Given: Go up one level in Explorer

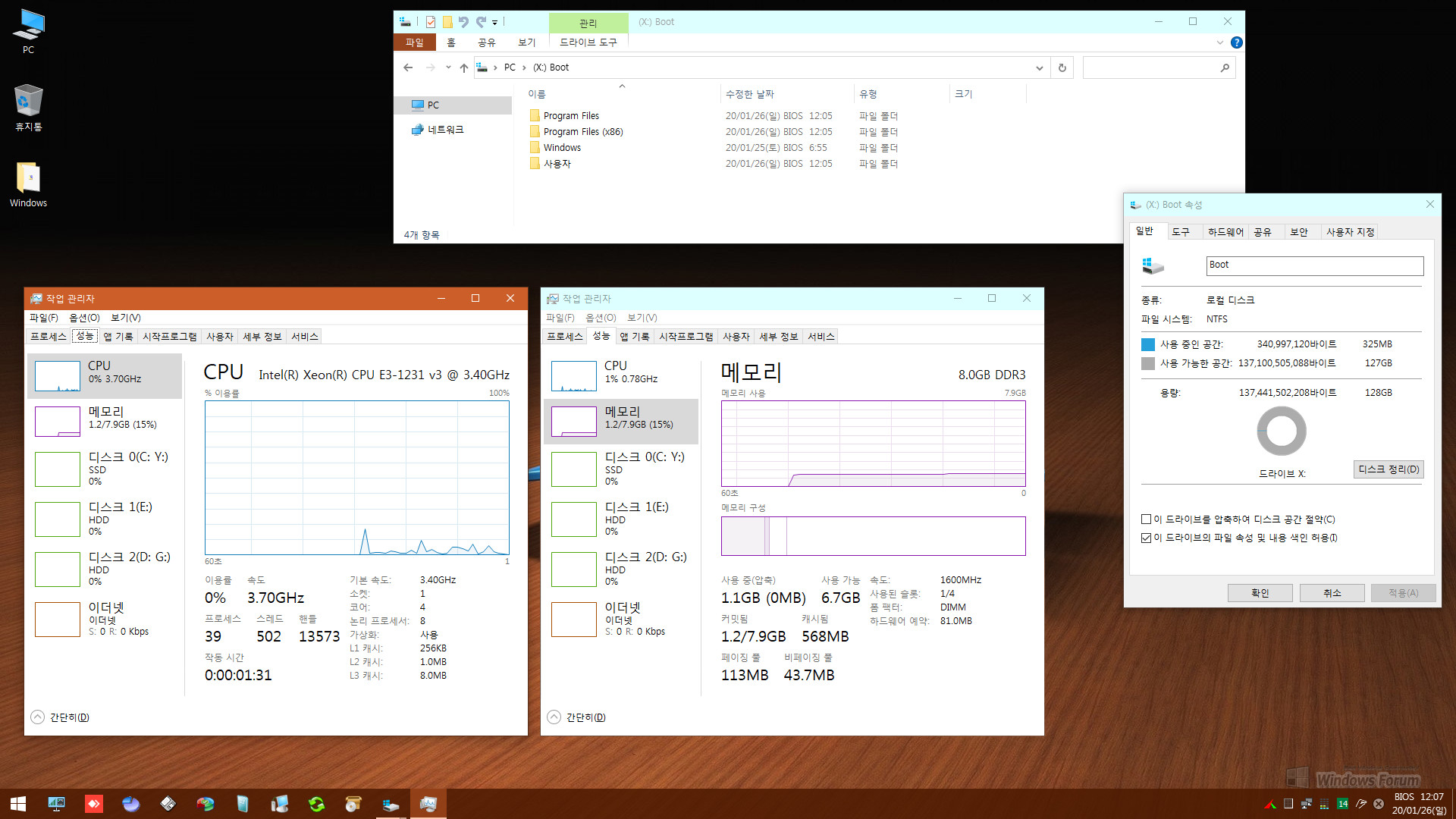Looking at the screenshot, I should tap(464, 67).
